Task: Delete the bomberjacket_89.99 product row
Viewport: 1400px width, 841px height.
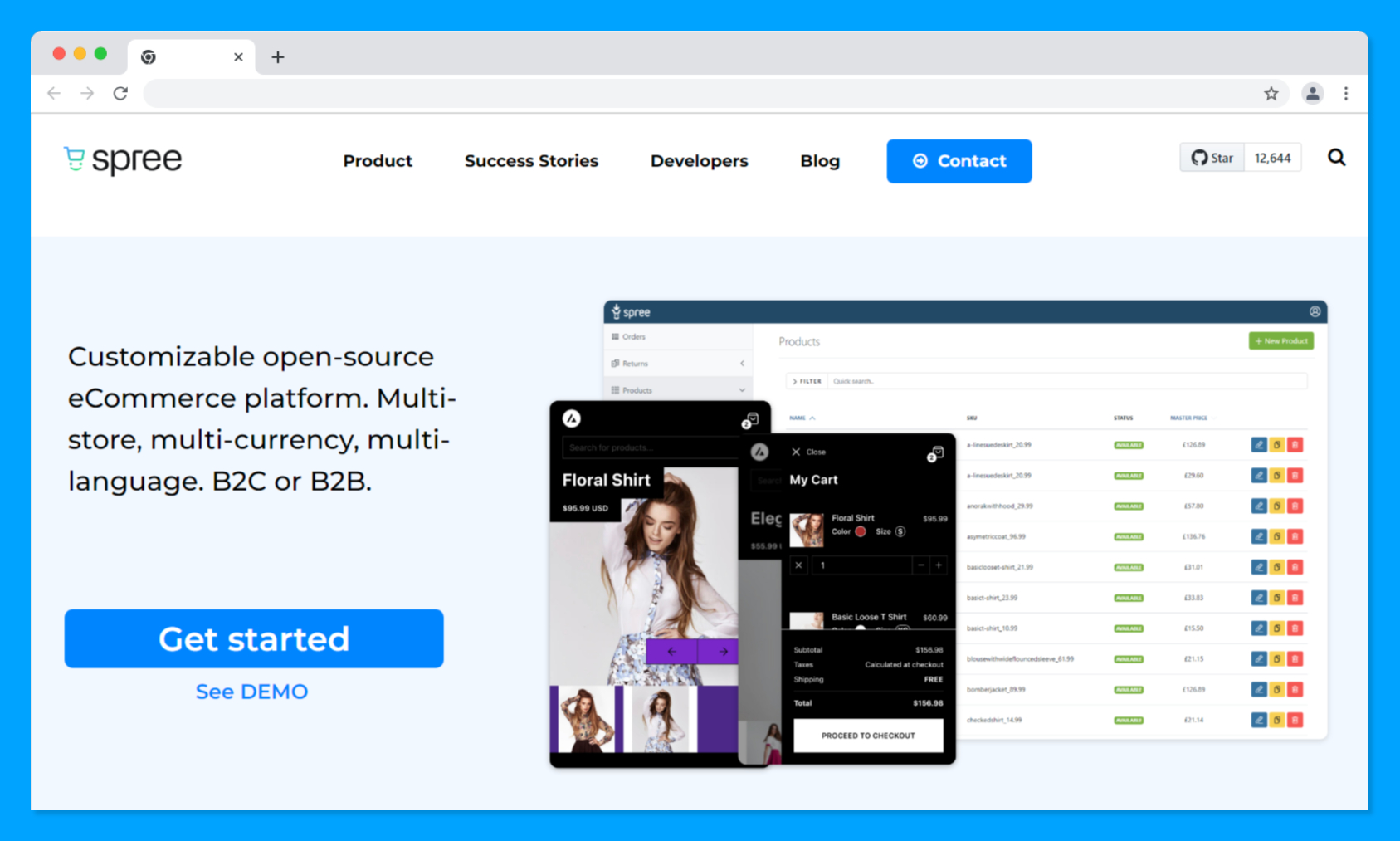Action: (1295, 689)
